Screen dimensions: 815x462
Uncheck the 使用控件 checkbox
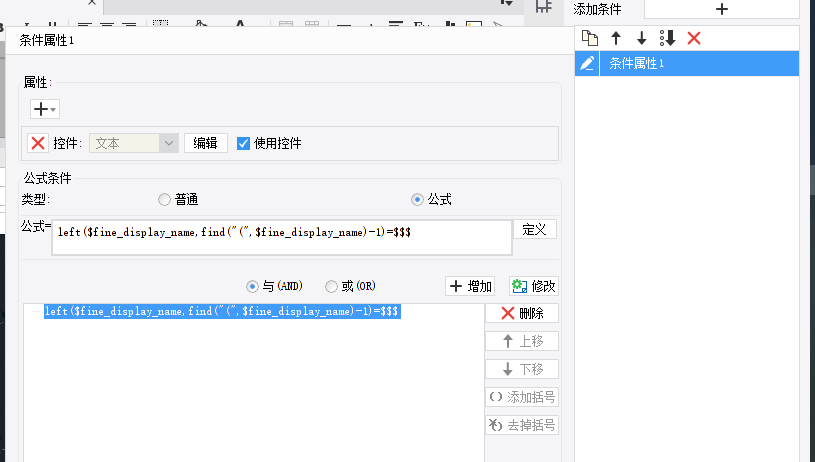click(243, 143)
